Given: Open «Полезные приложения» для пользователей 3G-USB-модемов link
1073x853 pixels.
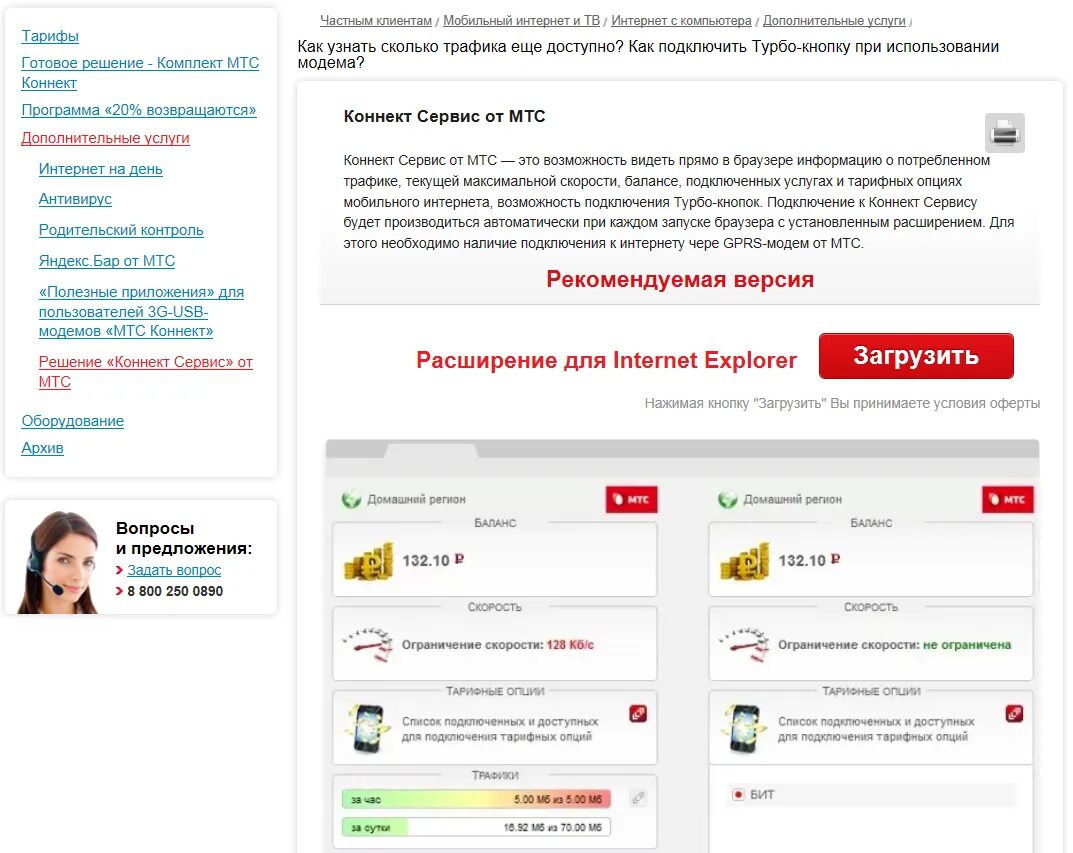Looking at the screenshot, I should [x=141, y=311].
